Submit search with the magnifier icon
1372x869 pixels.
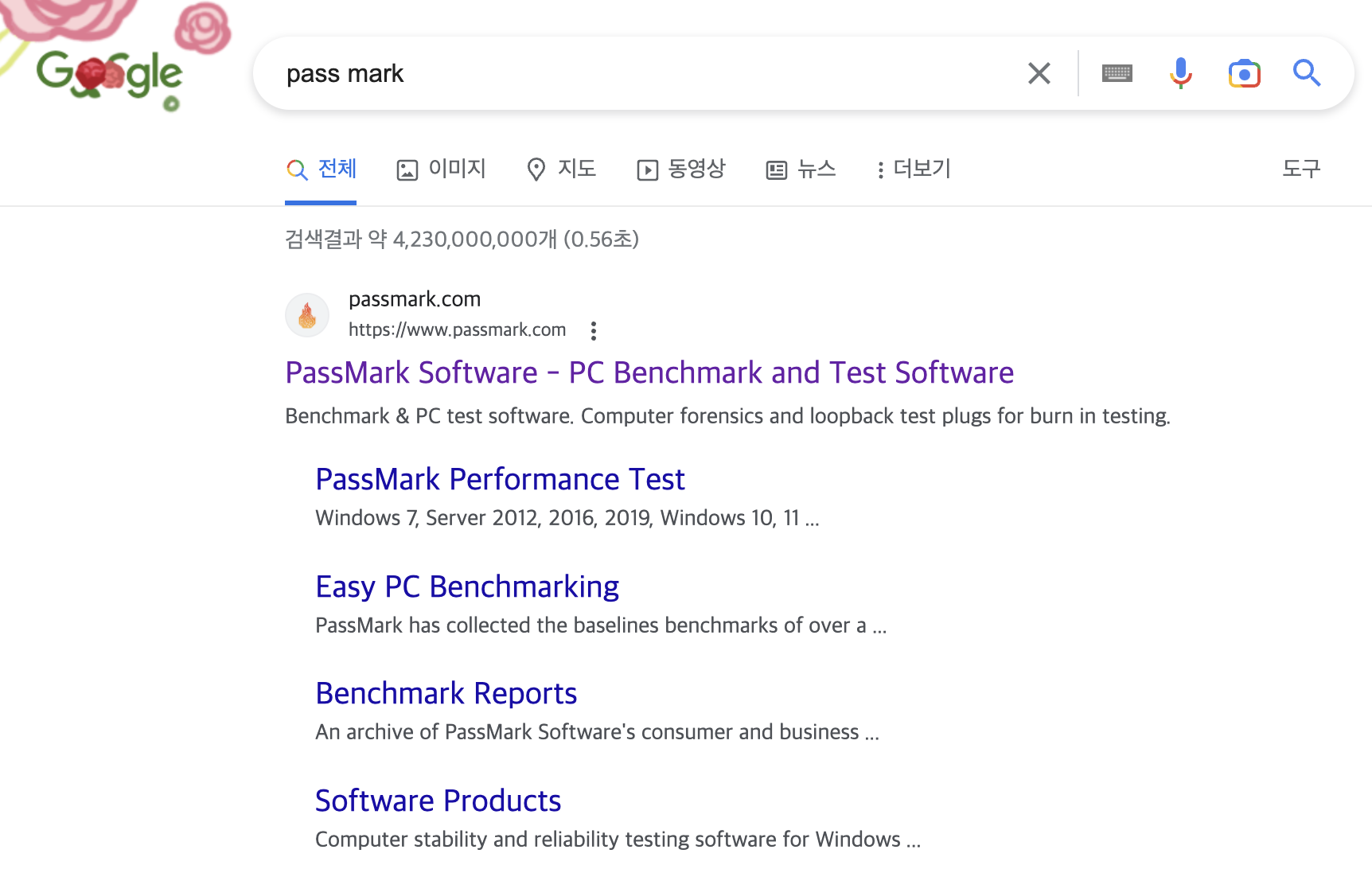pyautogui.click(x=1307, y=73)
